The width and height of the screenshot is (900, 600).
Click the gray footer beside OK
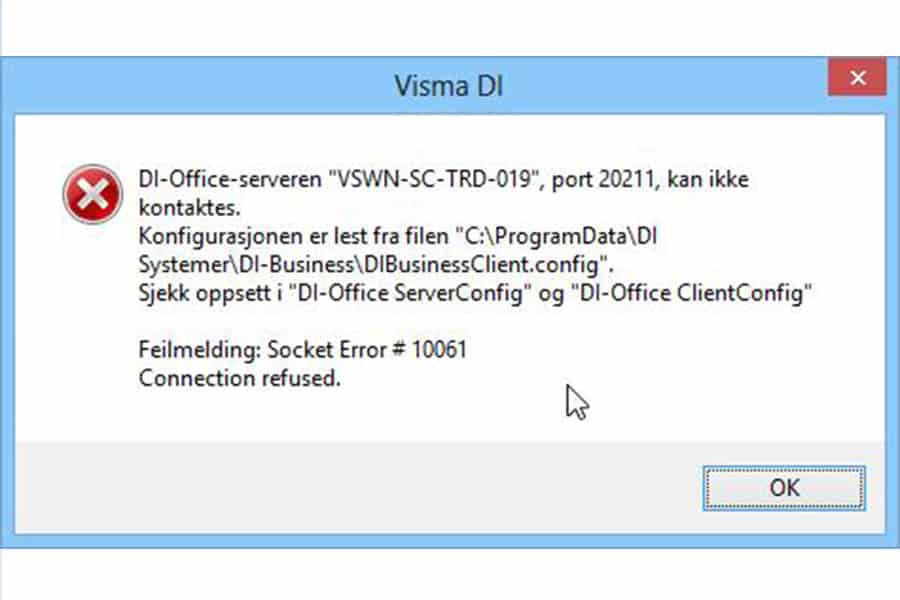click(356, 488)
